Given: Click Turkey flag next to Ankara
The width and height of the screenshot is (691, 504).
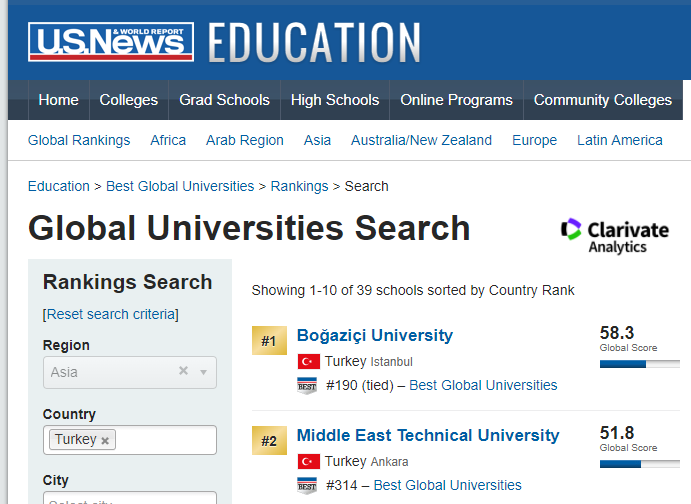Looking at the screenshot, I should click(308, 461).
